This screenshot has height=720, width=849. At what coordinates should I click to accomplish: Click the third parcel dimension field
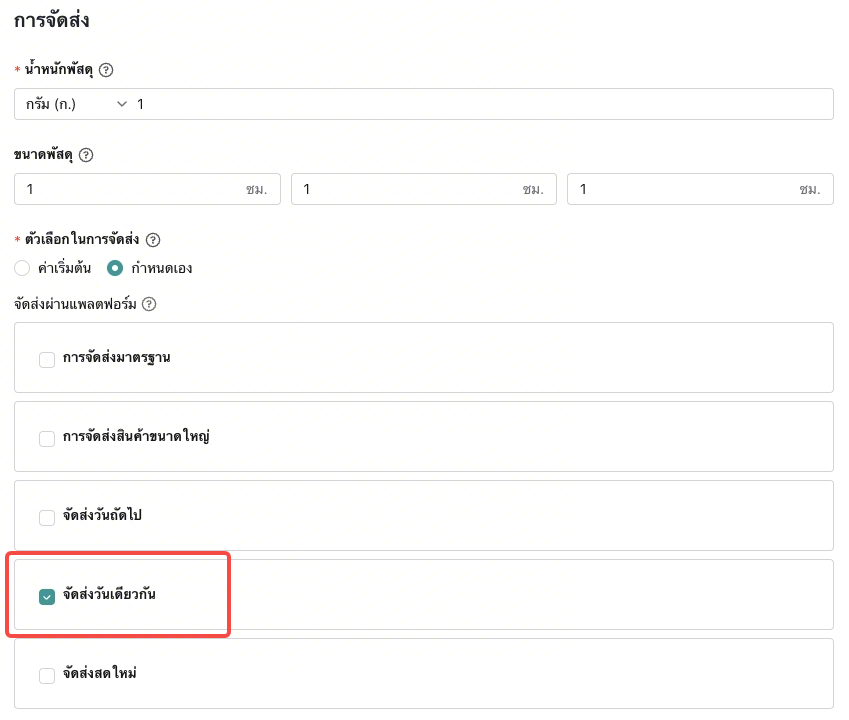coord(682,189)
